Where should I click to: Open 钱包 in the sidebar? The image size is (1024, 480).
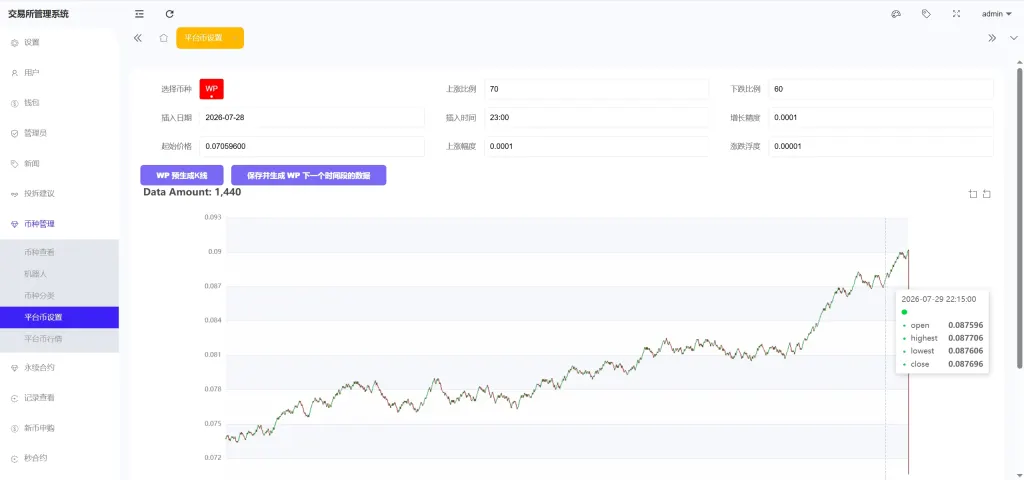59,103
